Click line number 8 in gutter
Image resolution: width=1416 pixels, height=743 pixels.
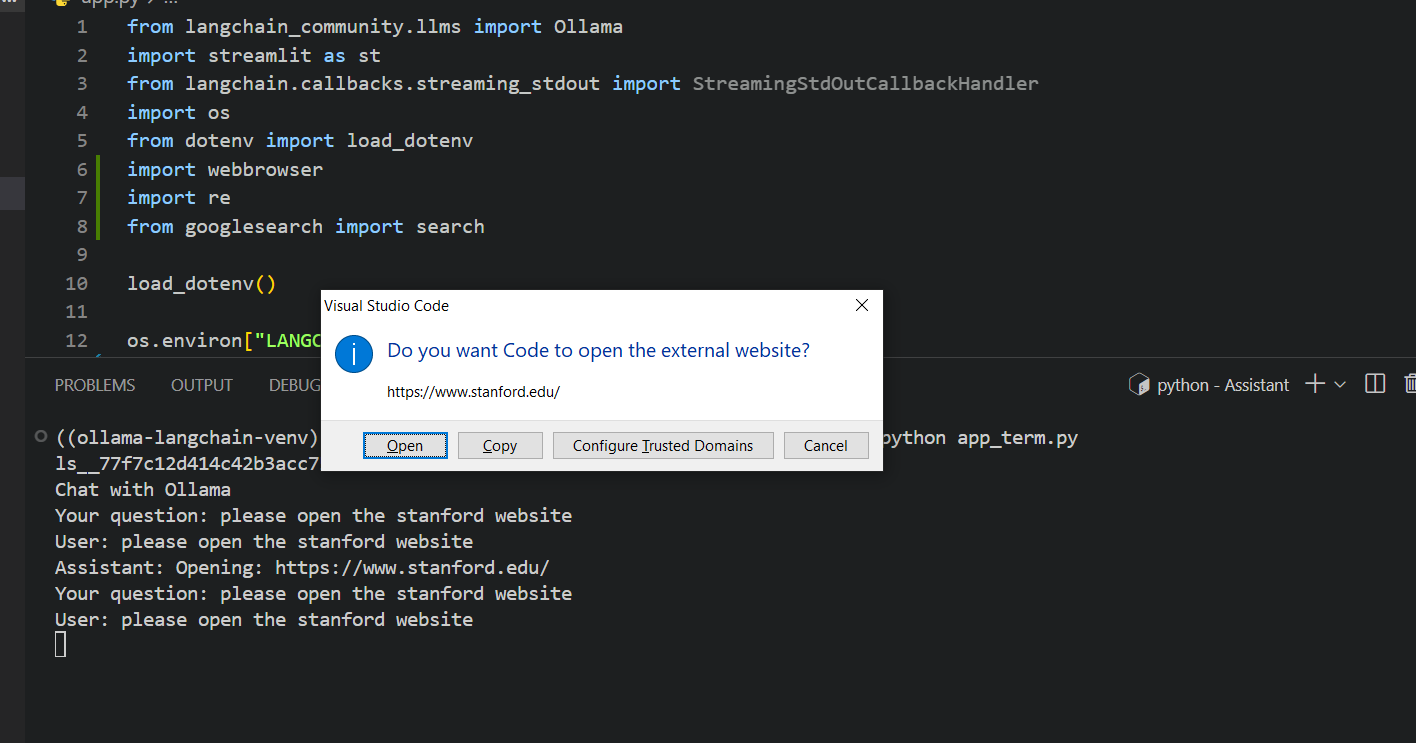(82, 227)
